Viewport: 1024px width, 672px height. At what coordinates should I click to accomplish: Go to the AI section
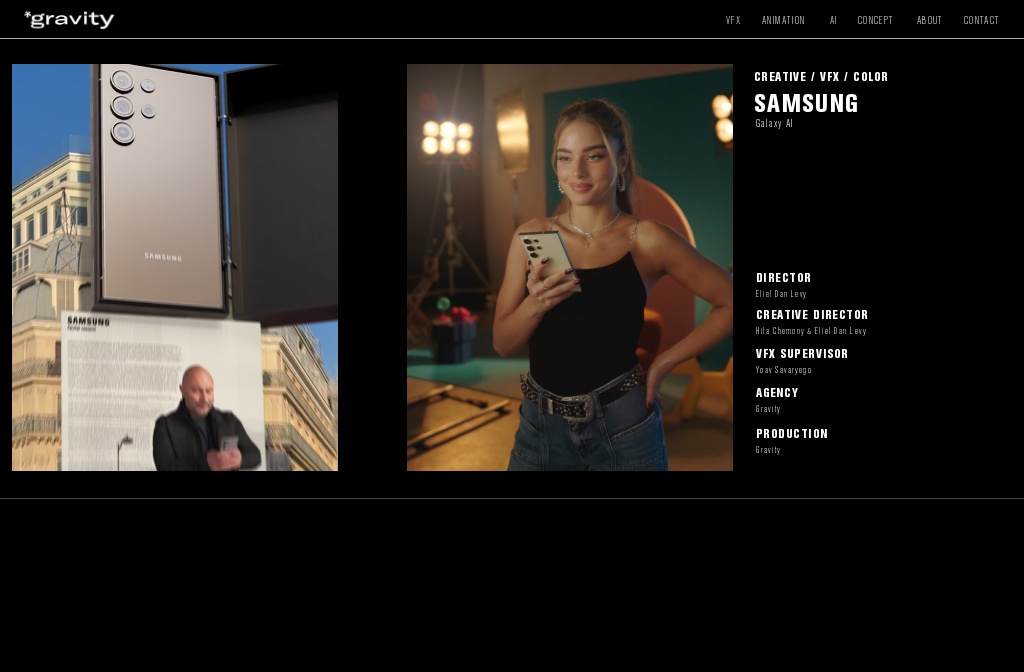click(x=833, y=20)
